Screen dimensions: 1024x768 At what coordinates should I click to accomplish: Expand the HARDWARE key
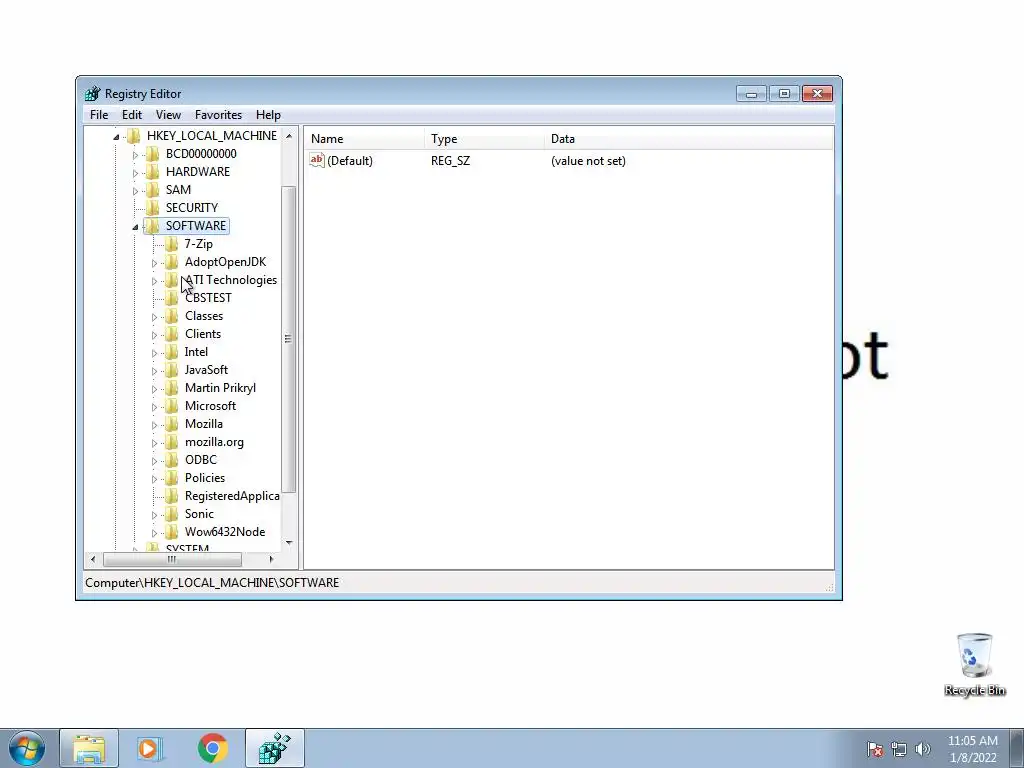pos(135,173)
